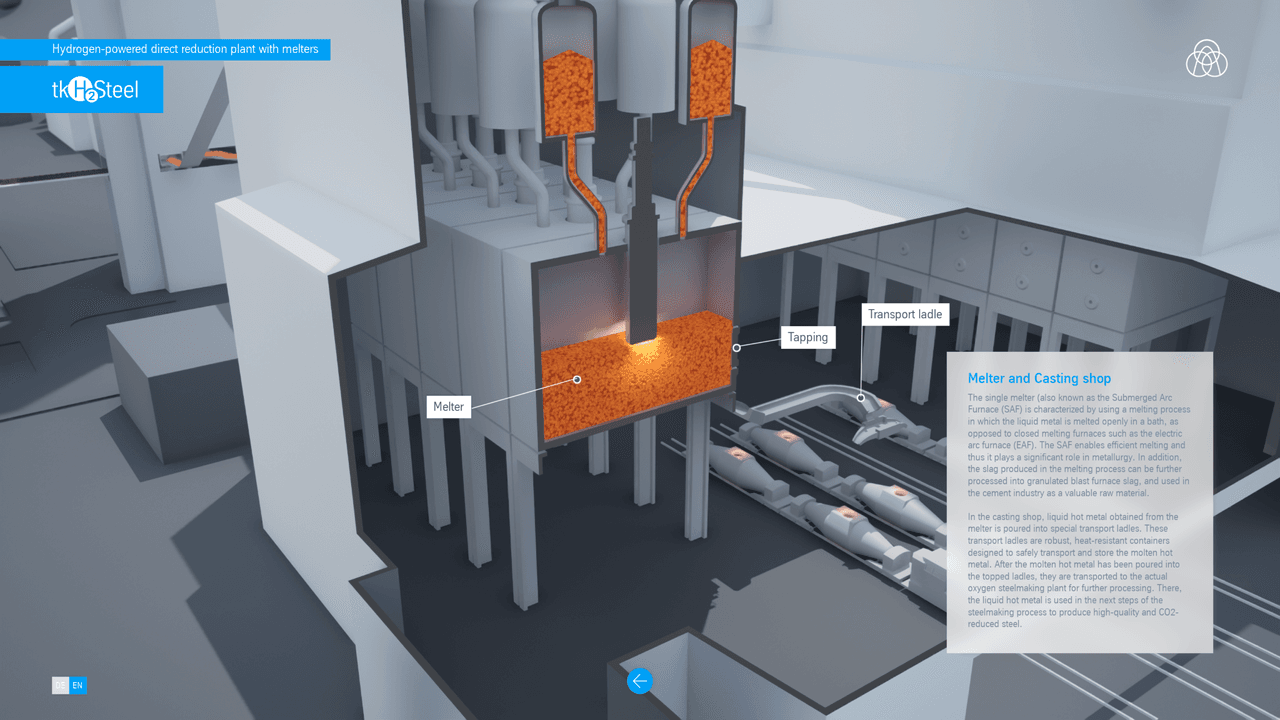Open the Tapping label tag
Screen dimensions: 1280x720
tap(807, 337)
